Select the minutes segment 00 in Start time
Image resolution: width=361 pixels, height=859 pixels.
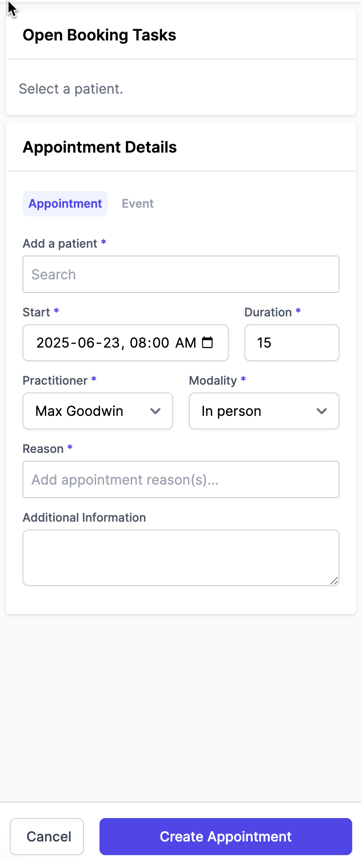pyautogui.click(x=162, y=343)
